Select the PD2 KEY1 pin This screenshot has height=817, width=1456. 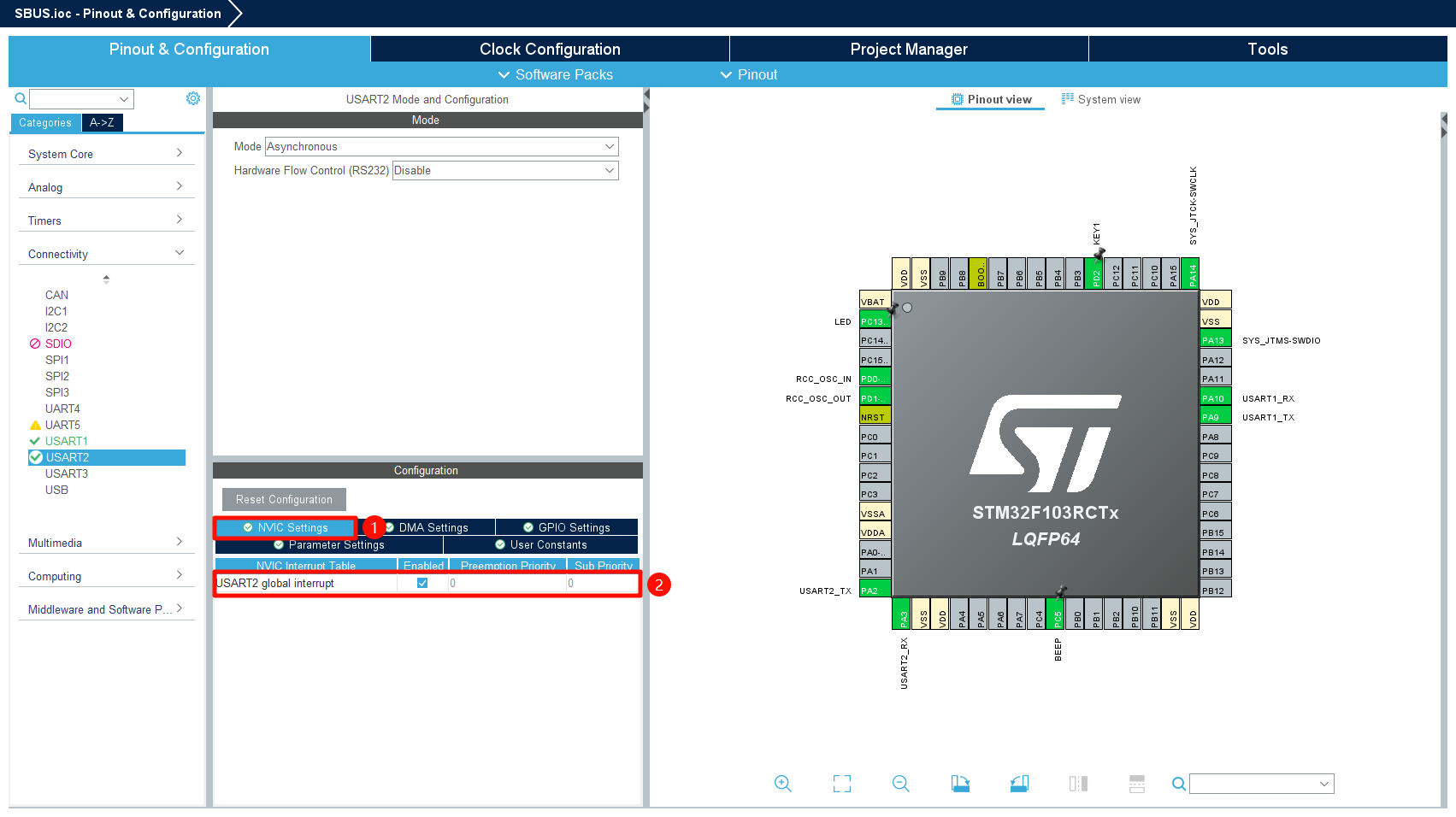(1095, 273)
